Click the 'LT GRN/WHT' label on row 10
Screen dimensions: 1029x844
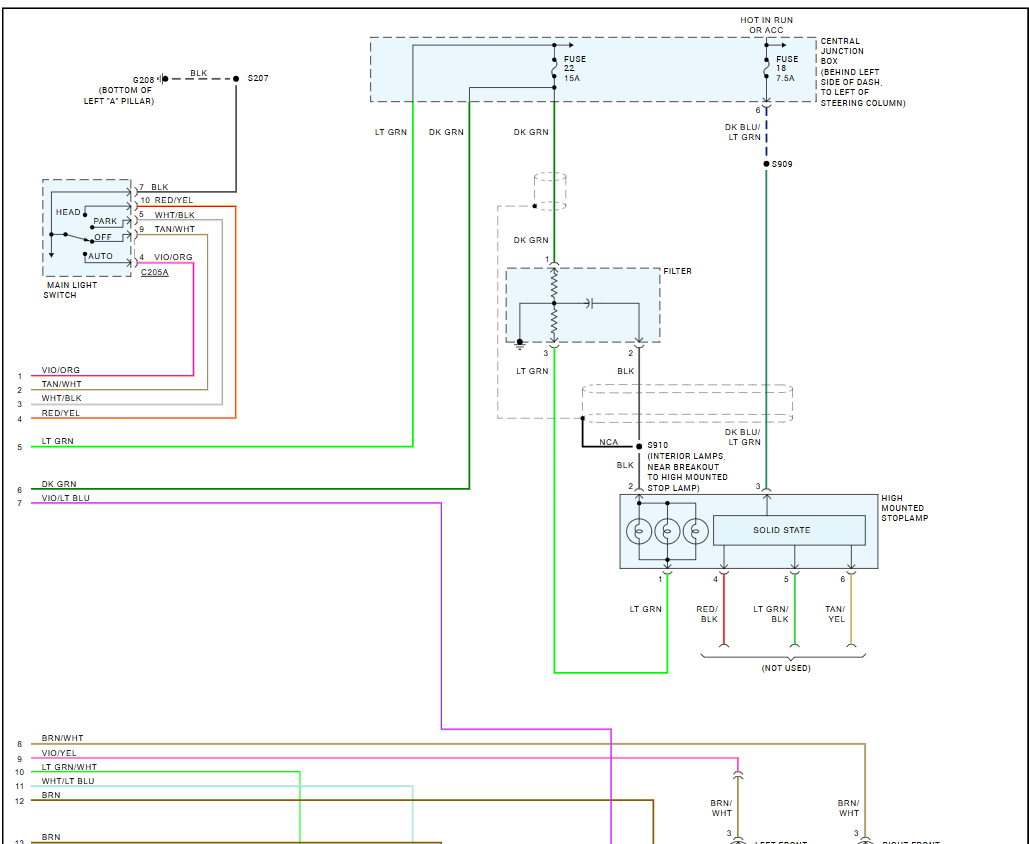click(x=69, y=767)
